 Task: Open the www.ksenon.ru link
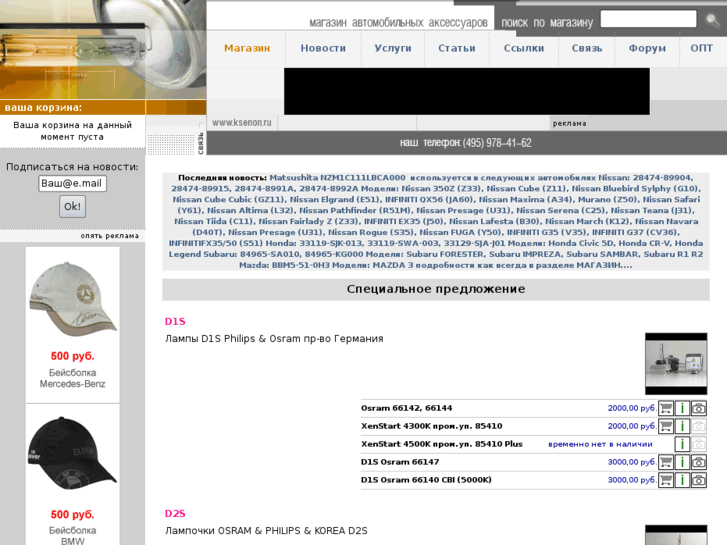point(242,123)
